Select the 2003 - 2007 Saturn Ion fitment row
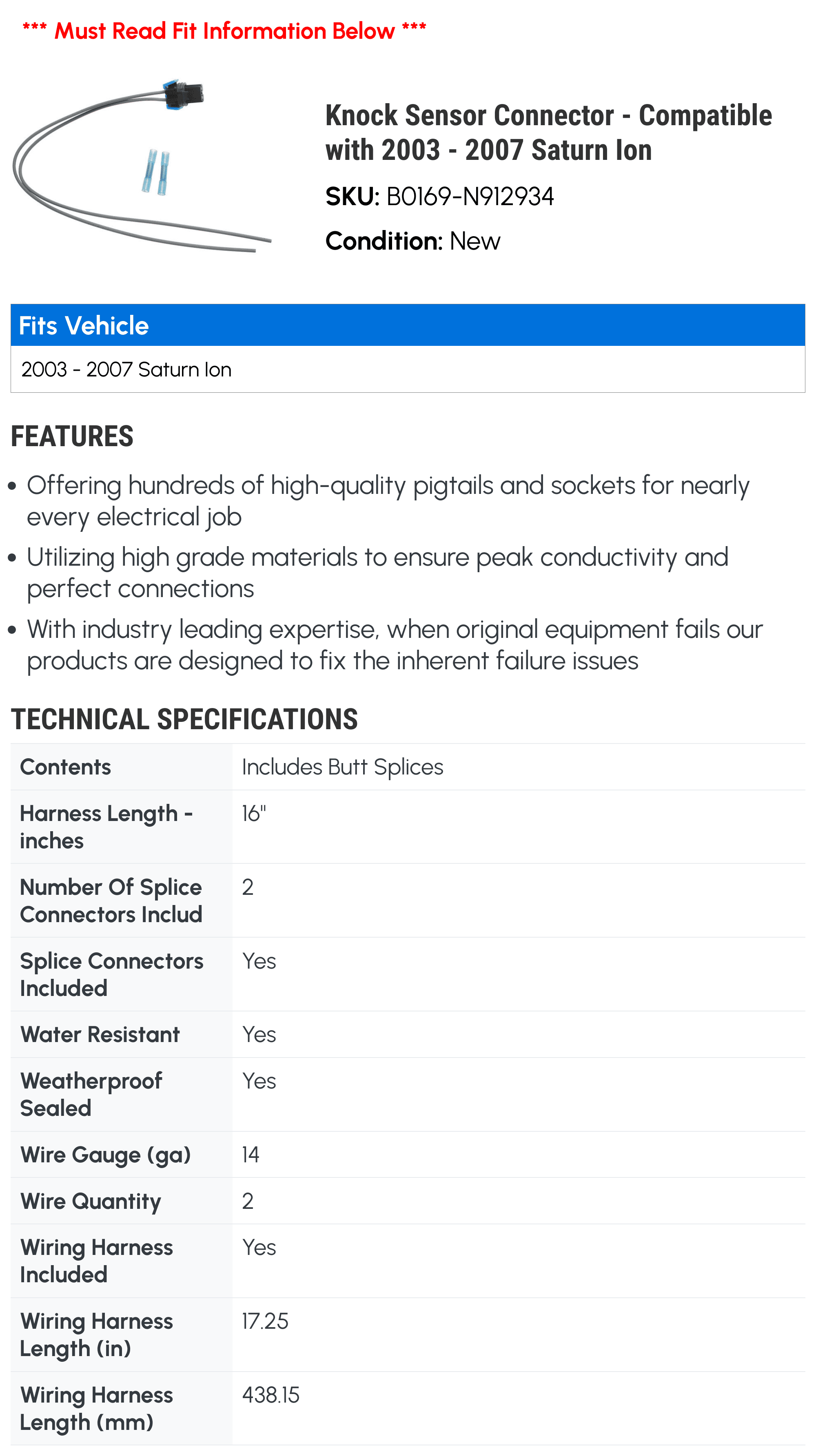Viewport: 816px width, 1456px height. pos(408,369)
